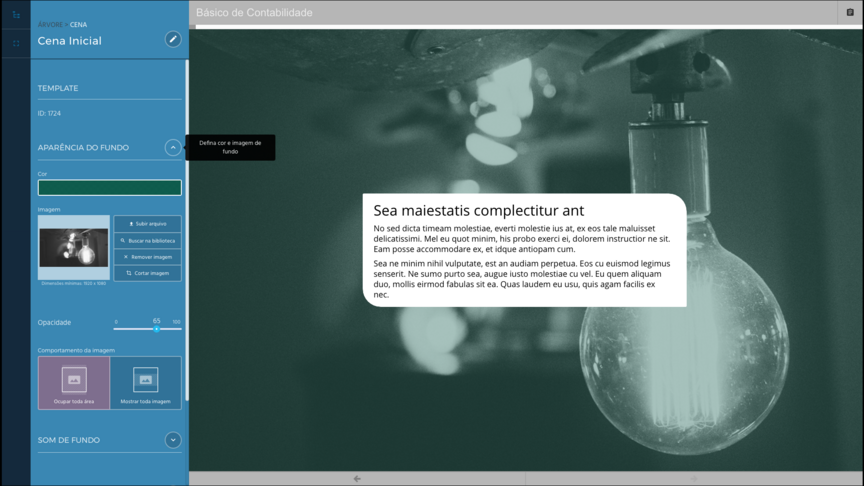Click the opacity value 65 label
864x486 pixels.
pyautogui.click(x=156, y=321)
